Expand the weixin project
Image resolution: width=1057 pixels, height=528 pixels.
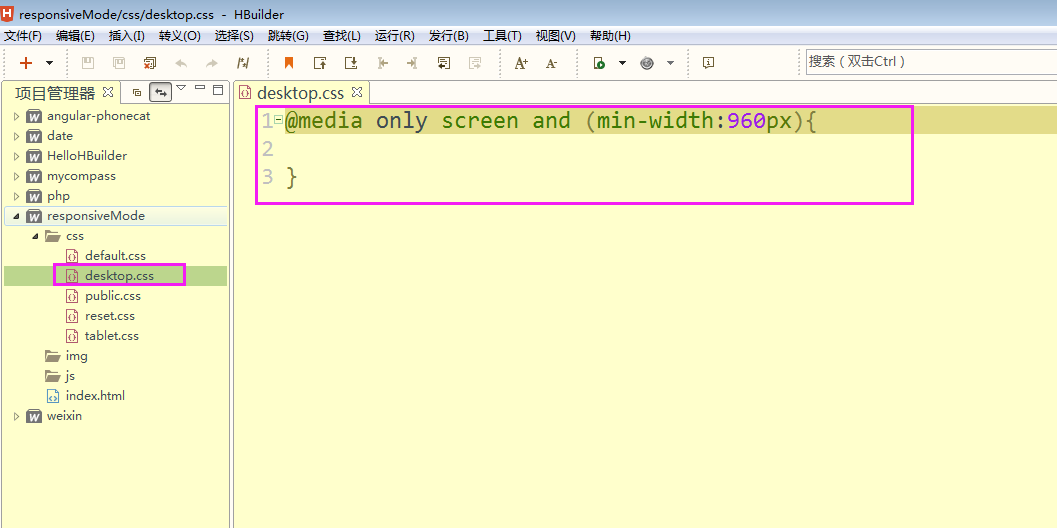17,416
